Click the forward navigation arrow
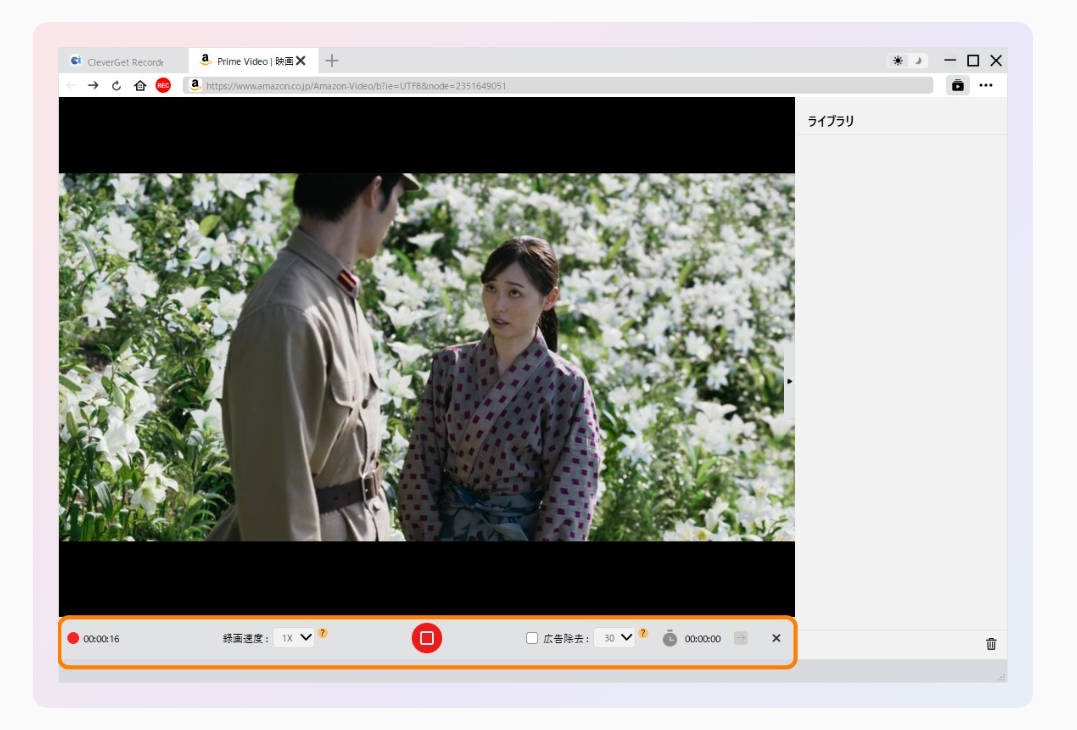 click(x=93, y=85)
